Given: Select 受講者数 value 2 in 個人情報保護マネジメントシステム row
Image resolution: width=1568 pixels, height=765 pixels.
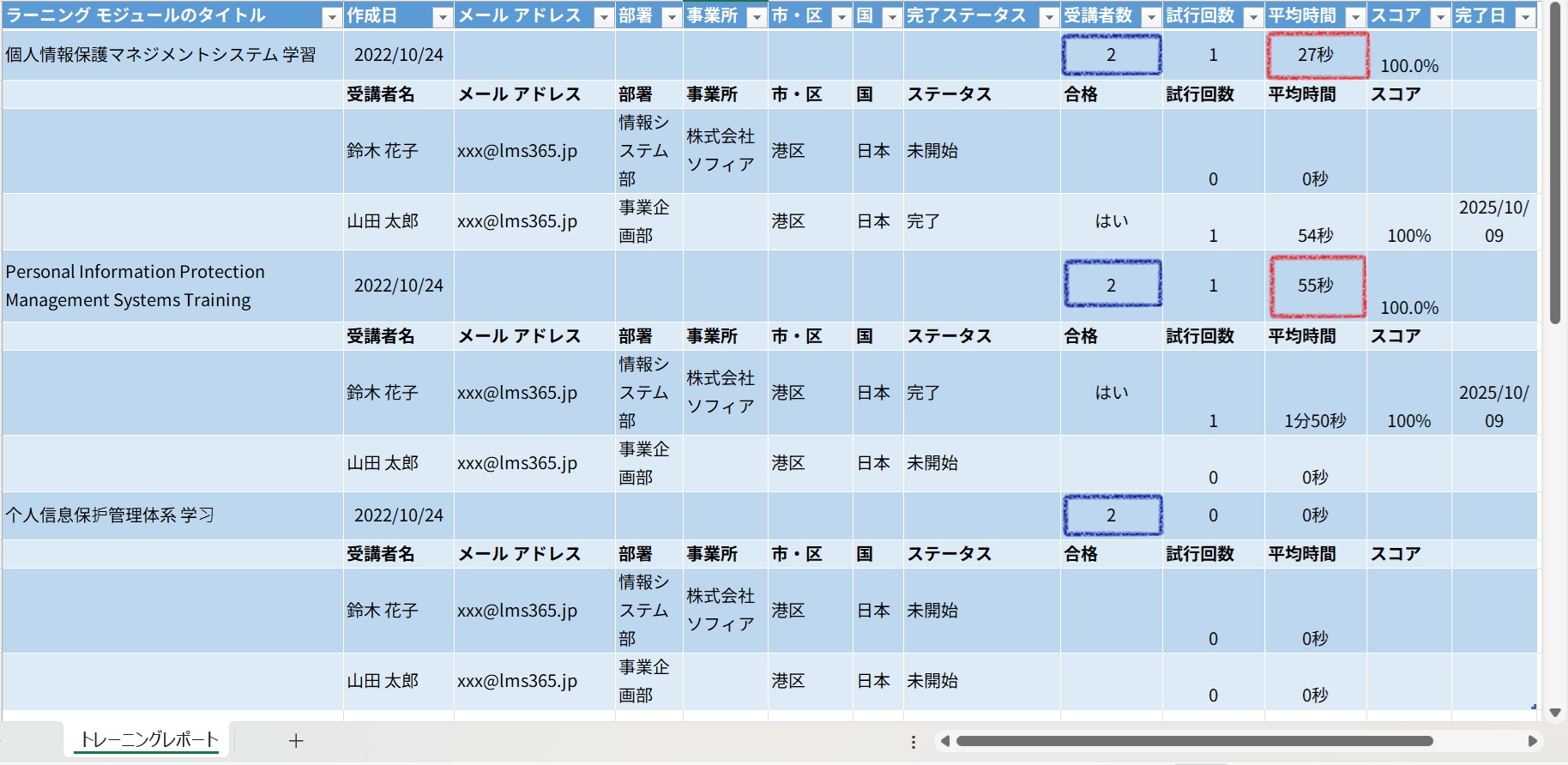Looking at the screenshot, I should click(1112, 55).
